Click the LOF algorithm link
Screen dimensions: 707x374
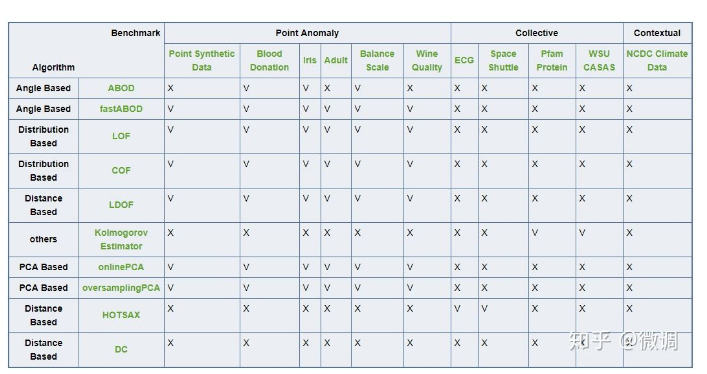(121, 136)
